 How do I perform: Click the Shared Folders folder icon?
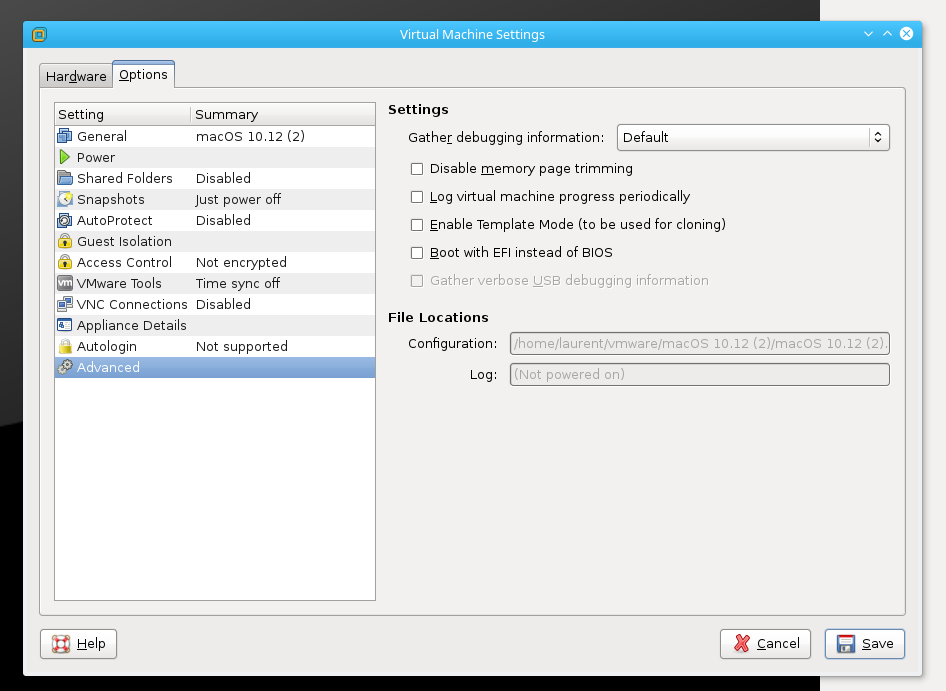pos(65,178)
